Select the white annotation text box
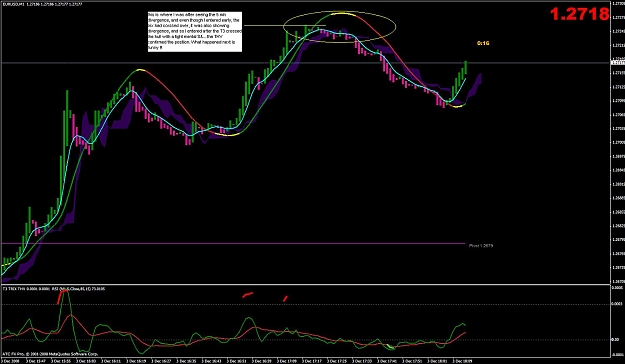625x364 pixels. (195, 31)
